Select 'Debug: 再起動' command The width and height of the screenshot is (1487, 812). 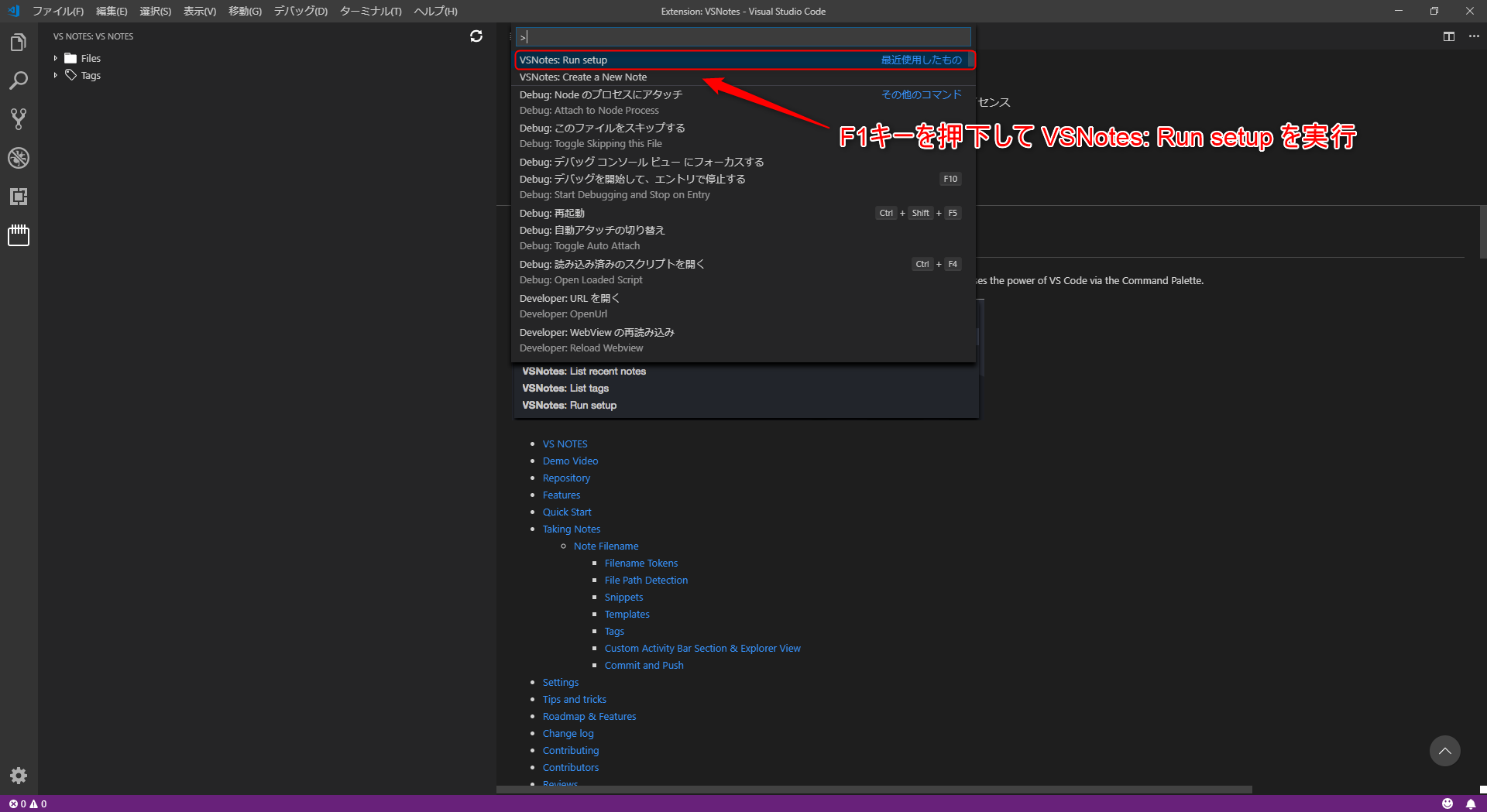click(x=743, y=213)
